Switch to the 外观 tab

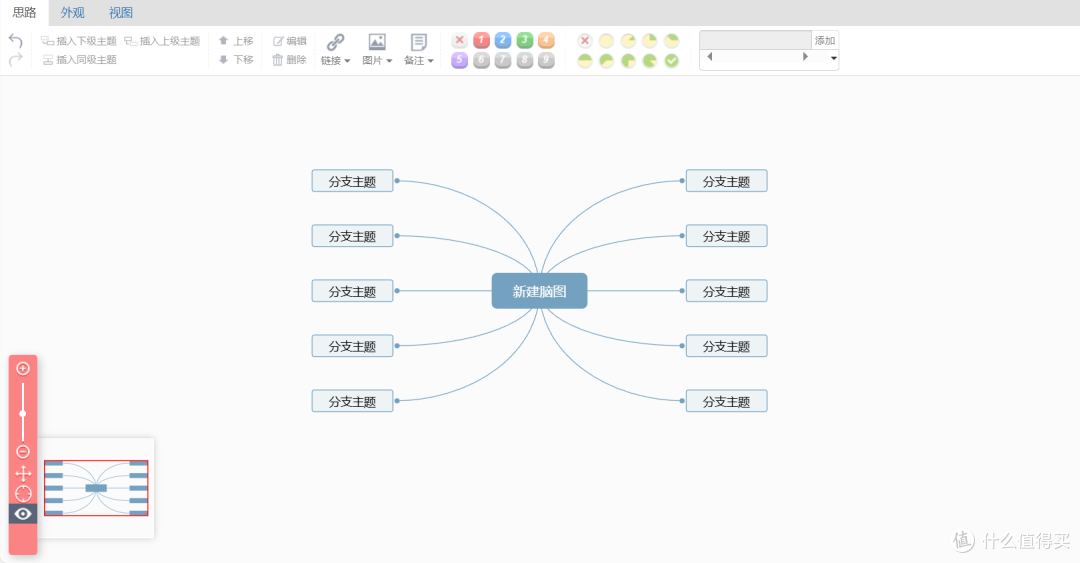pos(72,12)
